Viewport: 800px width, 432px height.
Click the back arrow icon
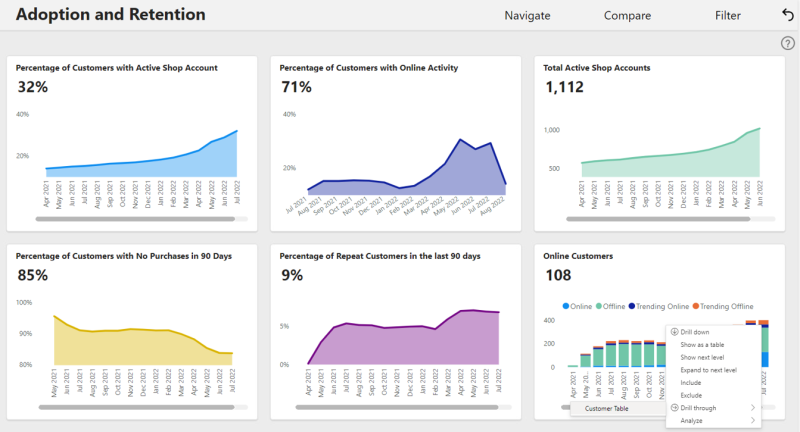(x=788, y=15)
